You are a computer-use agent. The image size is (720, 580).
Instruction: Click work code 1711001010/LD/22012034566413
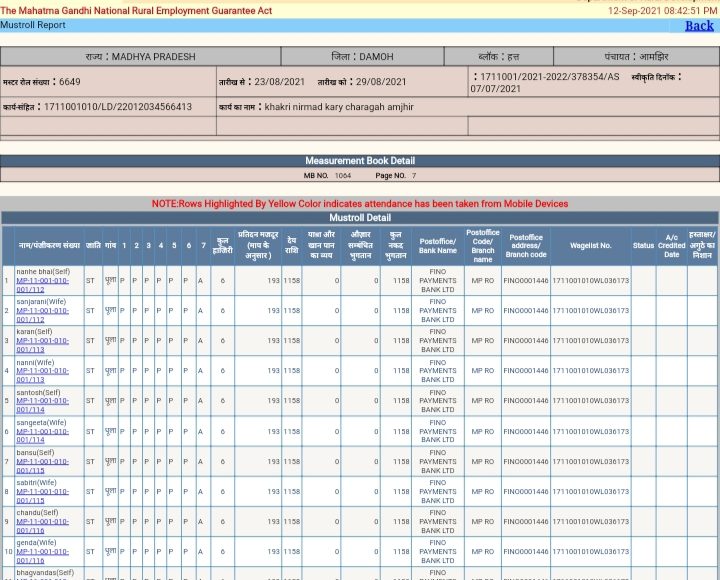118,107
